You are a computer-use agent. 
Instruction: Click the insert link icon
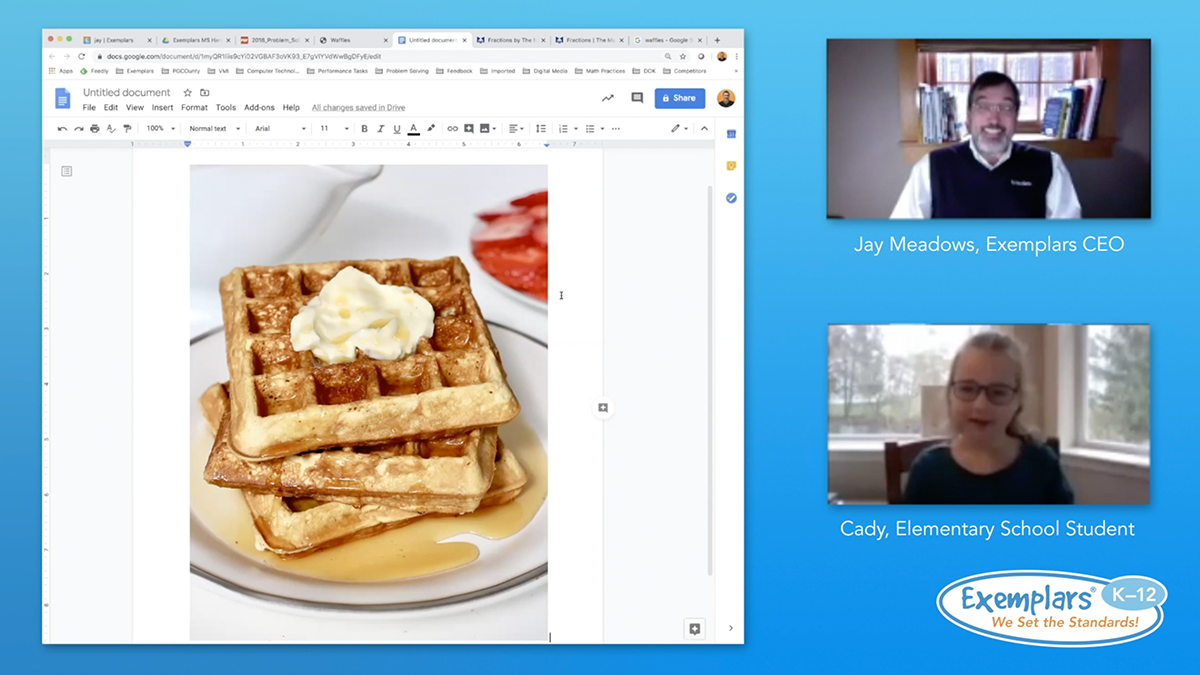click(452, 129)
